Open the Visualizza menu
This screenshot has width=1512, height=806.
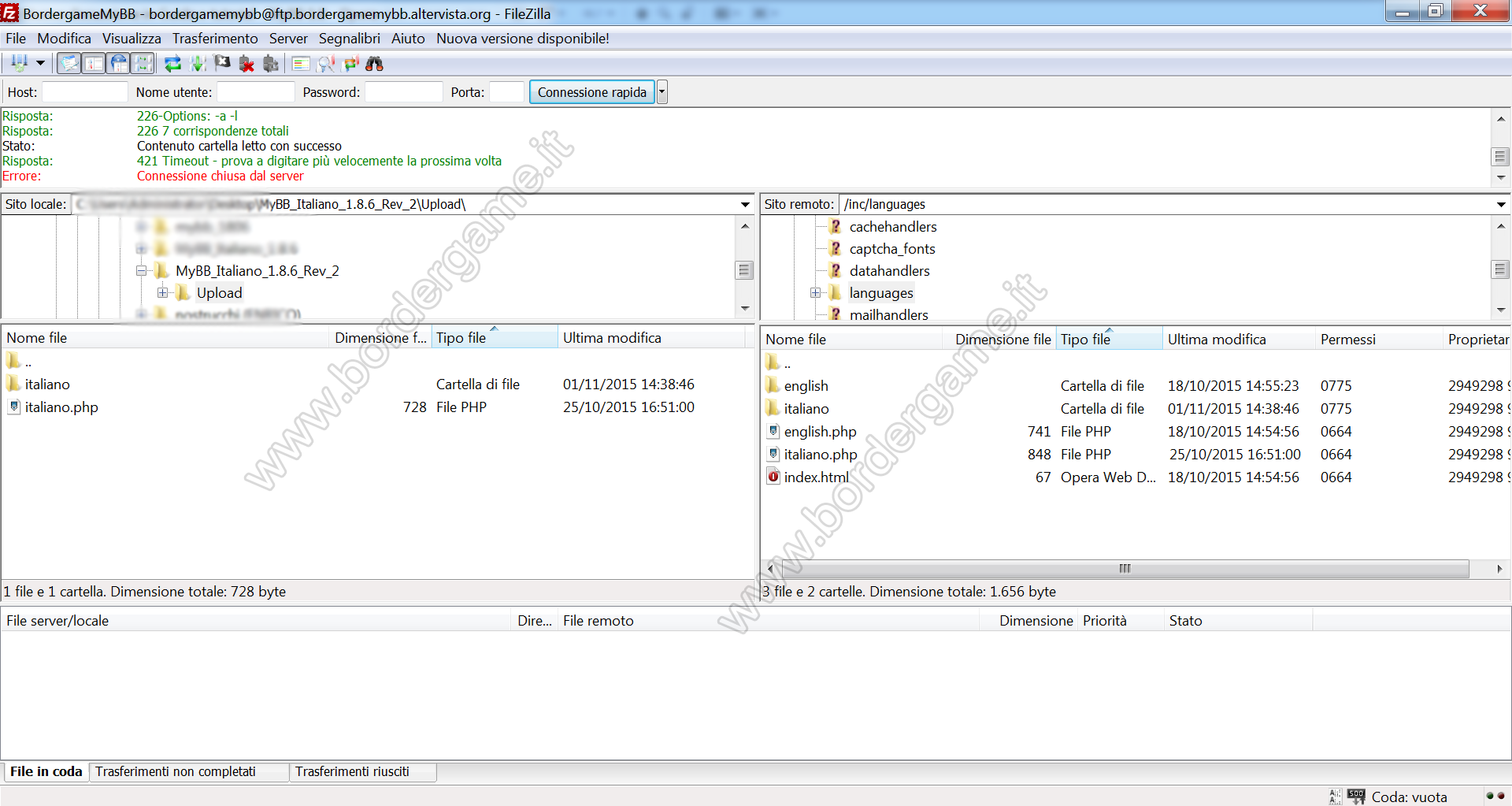pyautogui.click(x=132, y=39)
